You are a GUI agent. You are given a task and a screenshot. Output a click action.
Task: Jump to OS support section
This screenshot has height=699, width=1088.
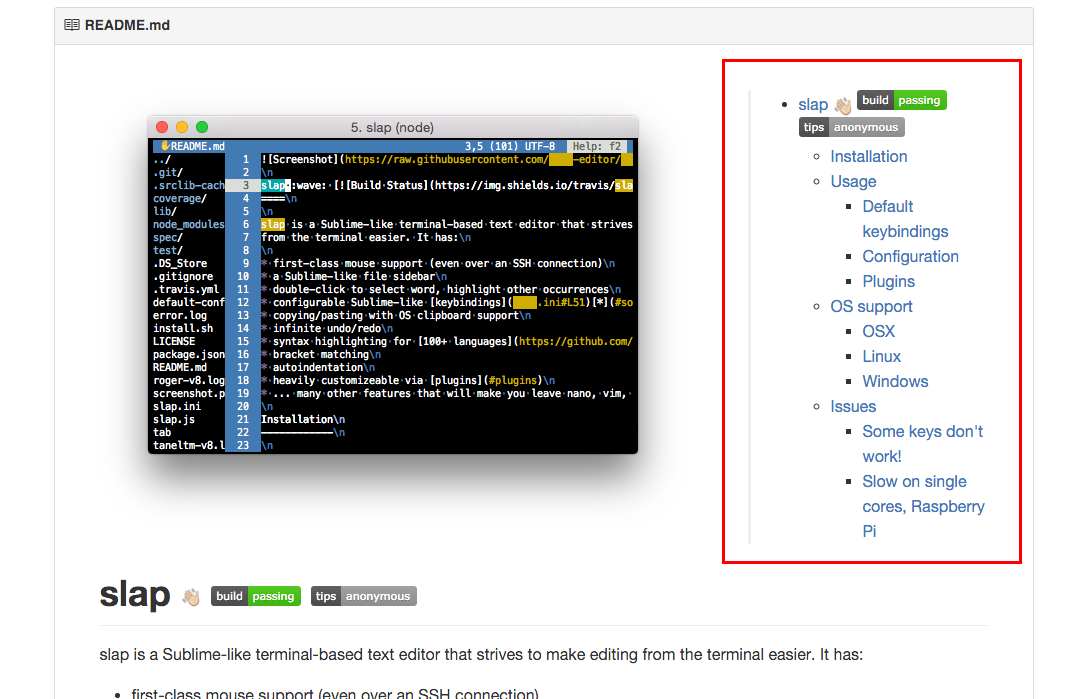click(871, 306)
